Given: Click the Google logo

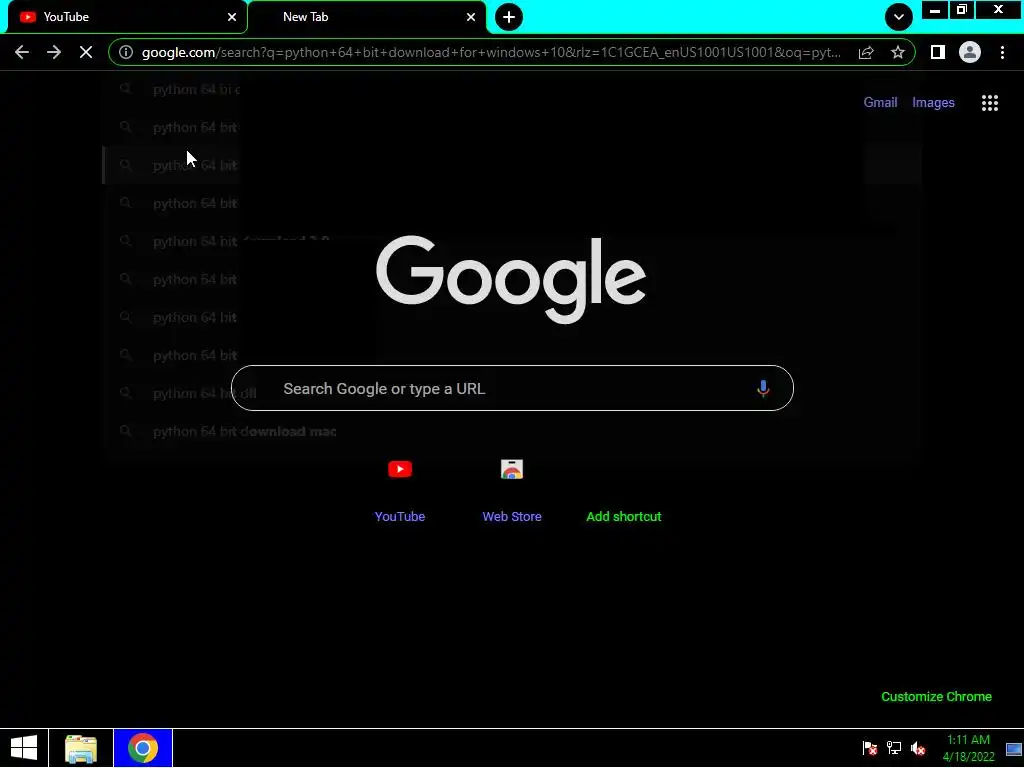Looking at the screenshot, I should coord(511,279).
